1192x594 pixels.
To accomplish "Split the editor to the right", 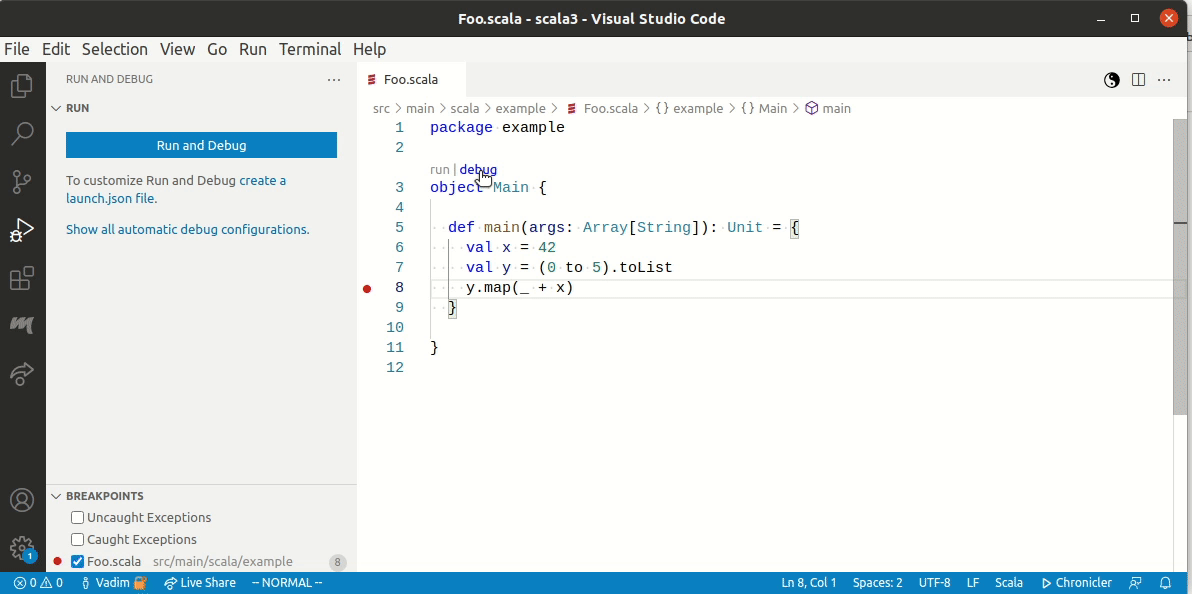I will pyautogui.click(x=1138, y=80).
